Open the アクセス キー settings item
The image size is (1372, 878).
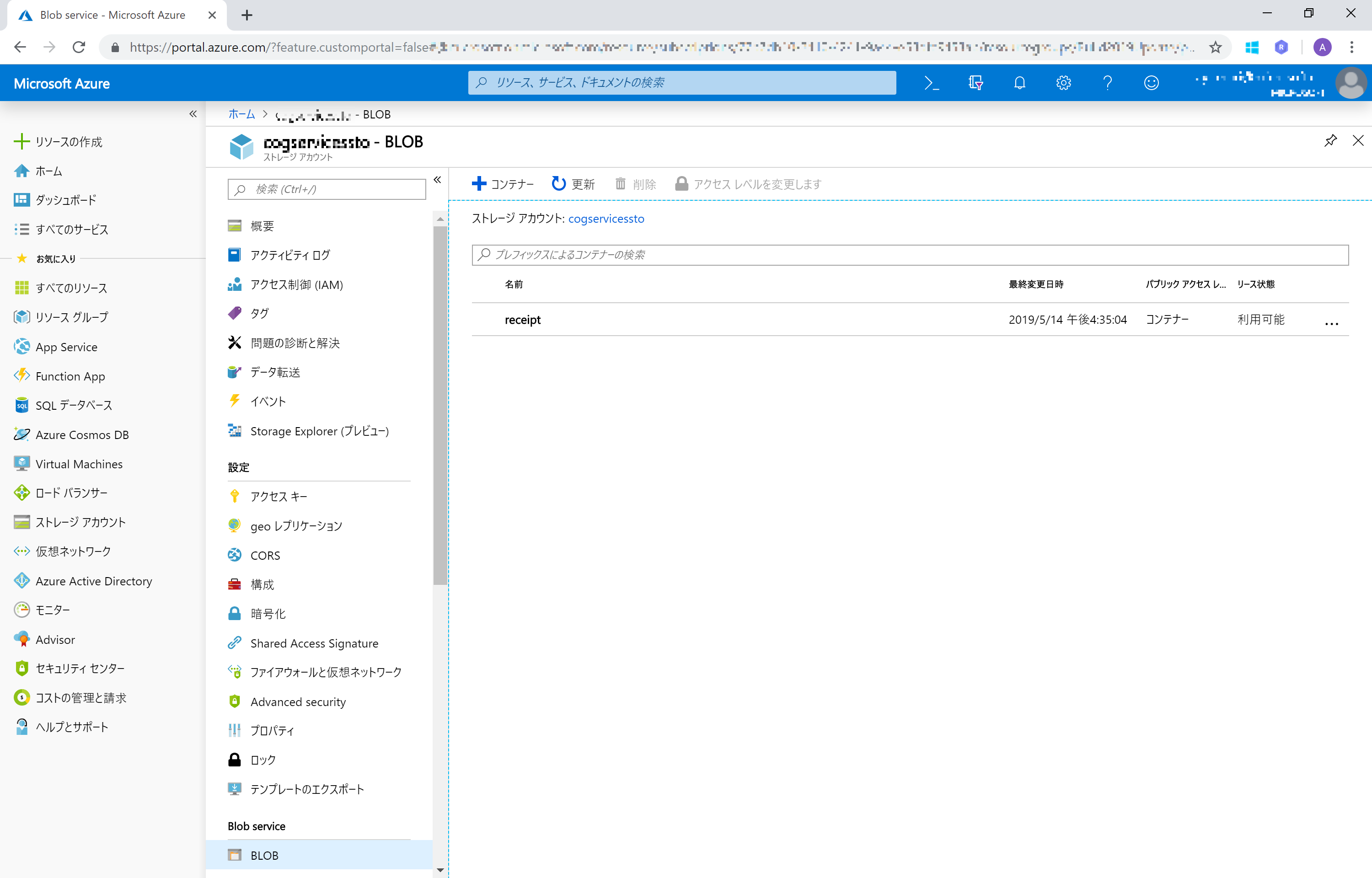pyautogui.click(x=279, y=497)
